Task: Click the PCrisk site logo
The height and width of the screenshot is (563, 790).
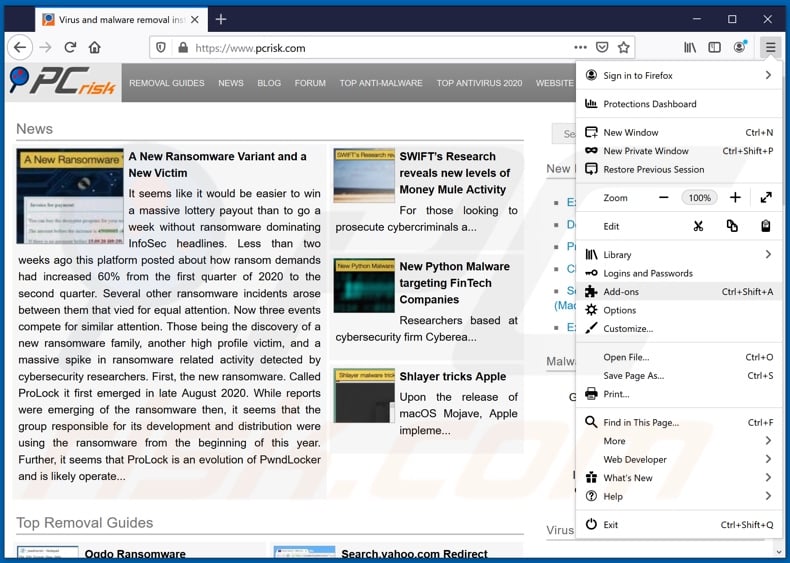Action: click(63, 82)
